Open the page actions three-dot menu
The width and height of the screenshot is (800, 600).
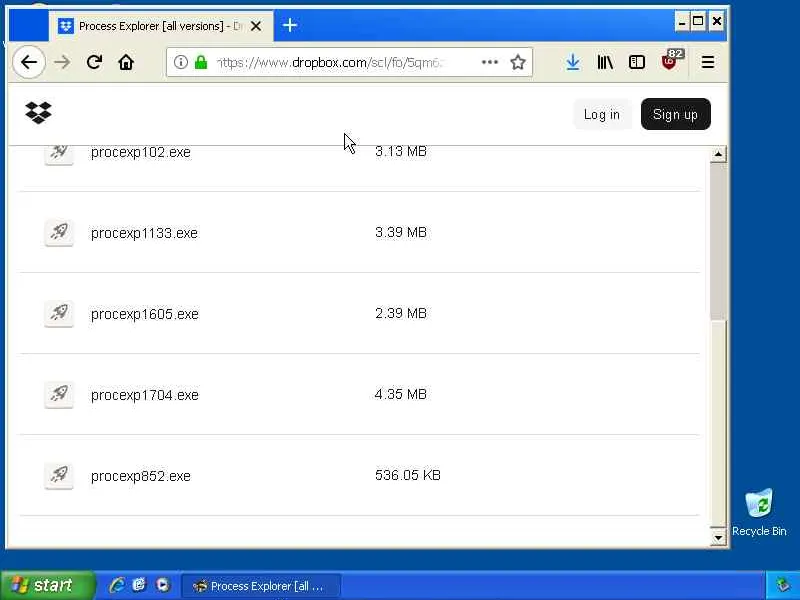point(490,62)
